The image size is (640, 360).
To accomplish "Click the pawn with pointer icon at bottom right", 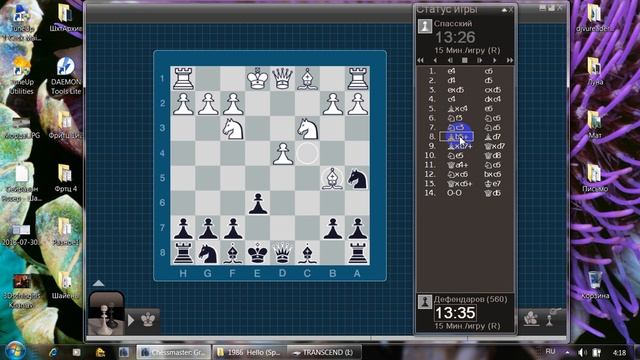I will 553,317.
